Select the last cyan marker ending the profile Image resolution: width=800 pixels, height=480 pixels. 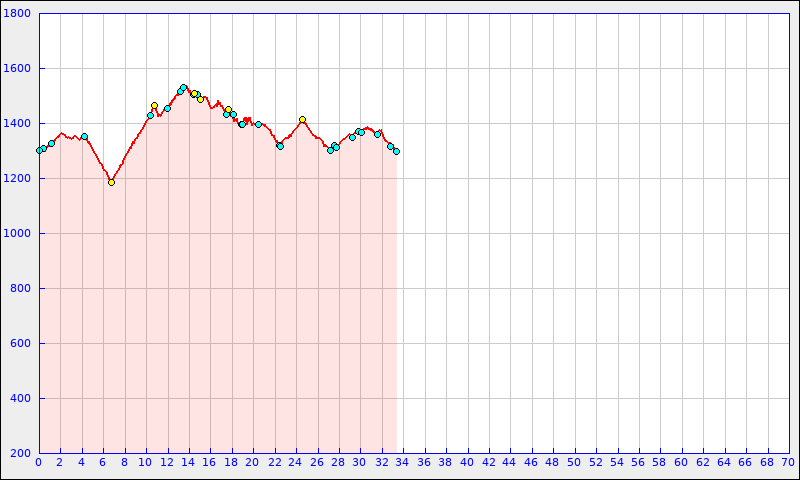click(396, 151)
